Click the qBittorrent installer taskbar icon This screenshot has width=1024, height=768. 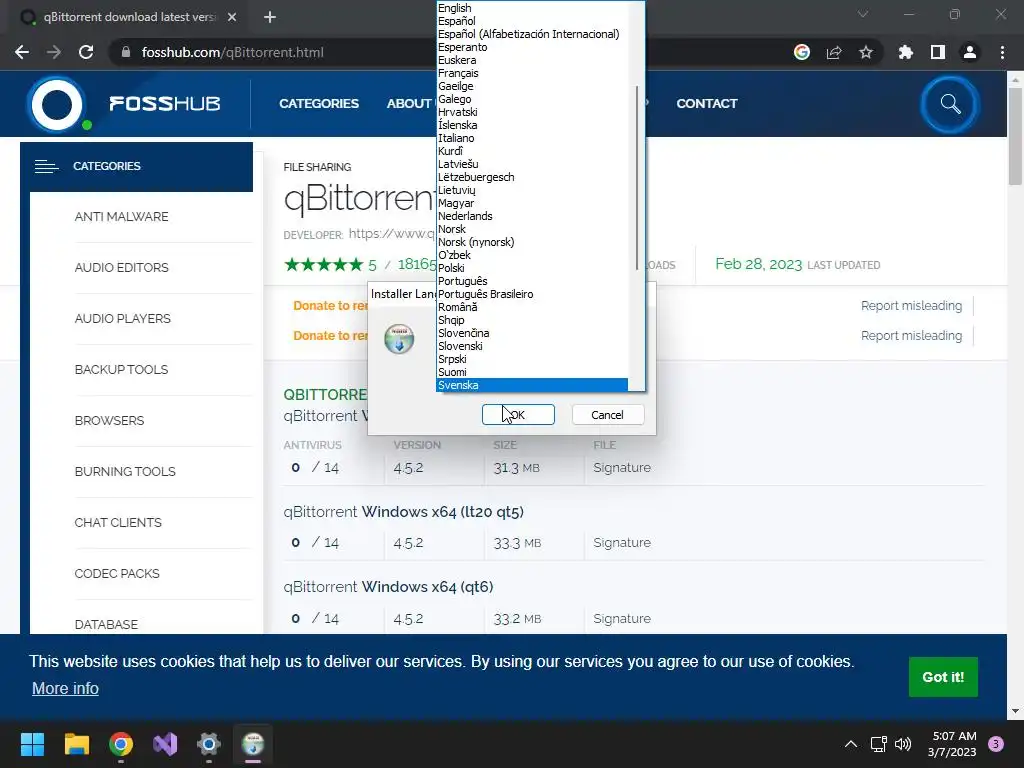coord(253,744)
